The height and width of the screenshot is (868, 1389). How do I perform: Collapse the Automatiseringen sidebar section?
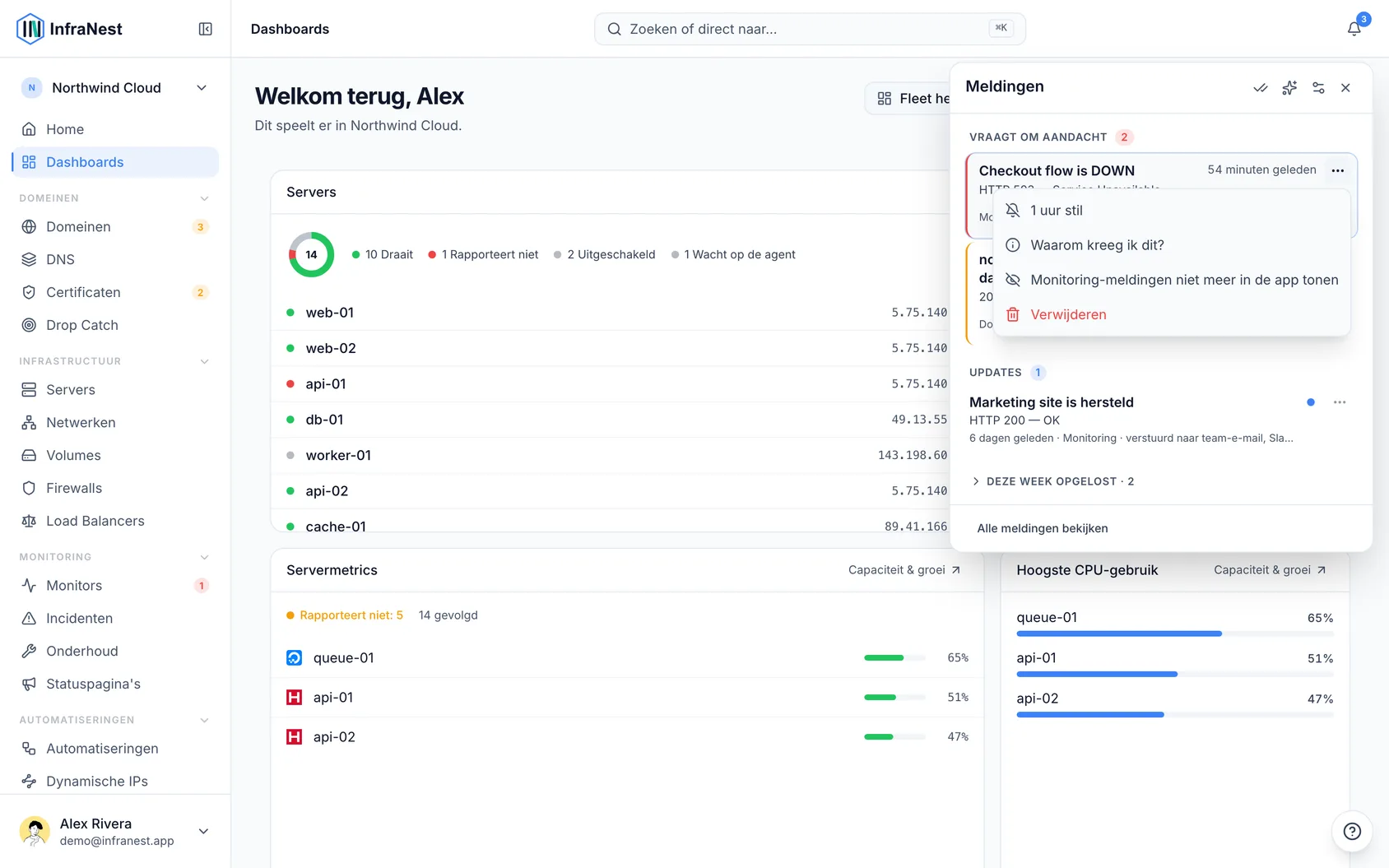[205, 720]
